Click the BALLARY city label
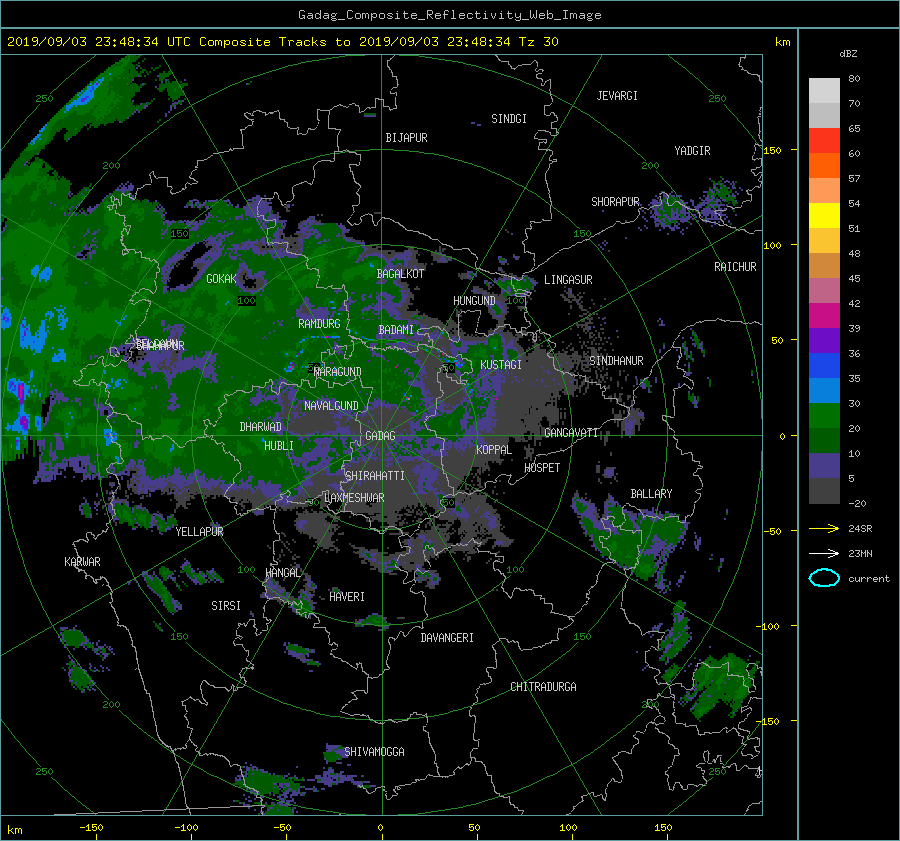The width and height of the screenshot is (900, 841). pyautogui.click(x=651, y=494)
